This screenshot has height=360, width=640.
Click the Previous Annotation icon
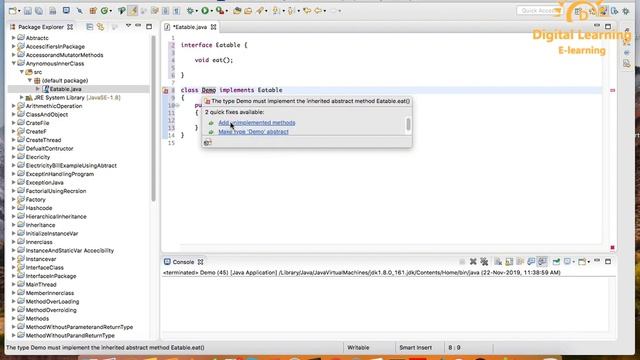point(291,11)
